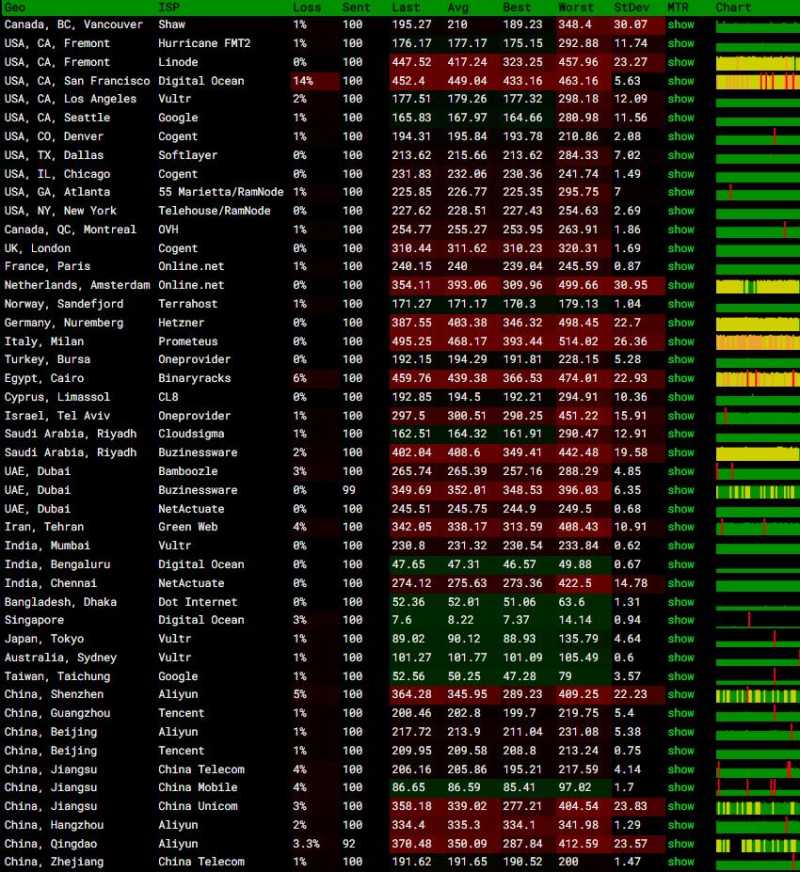Show MTR for Tehran Green Web
Image resolution: width=800 pixels, height=872 pixels.
681,527
